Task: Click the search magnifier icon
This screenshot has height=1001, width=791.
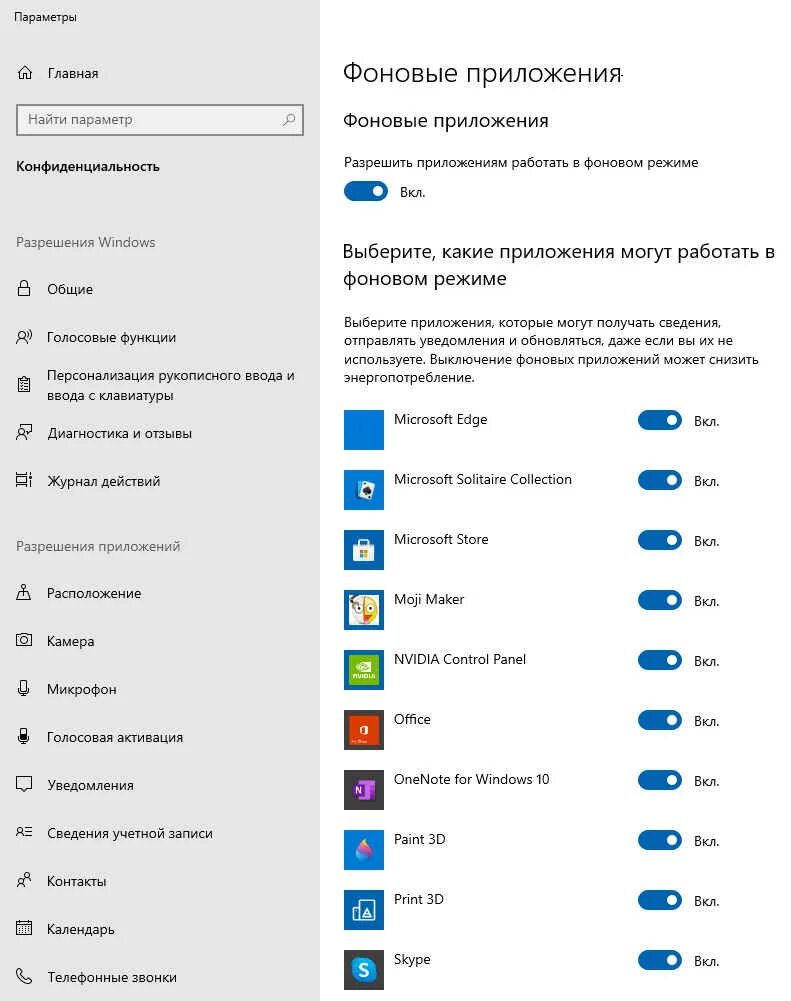Action: pyautogui.click(x=289, y=119)
